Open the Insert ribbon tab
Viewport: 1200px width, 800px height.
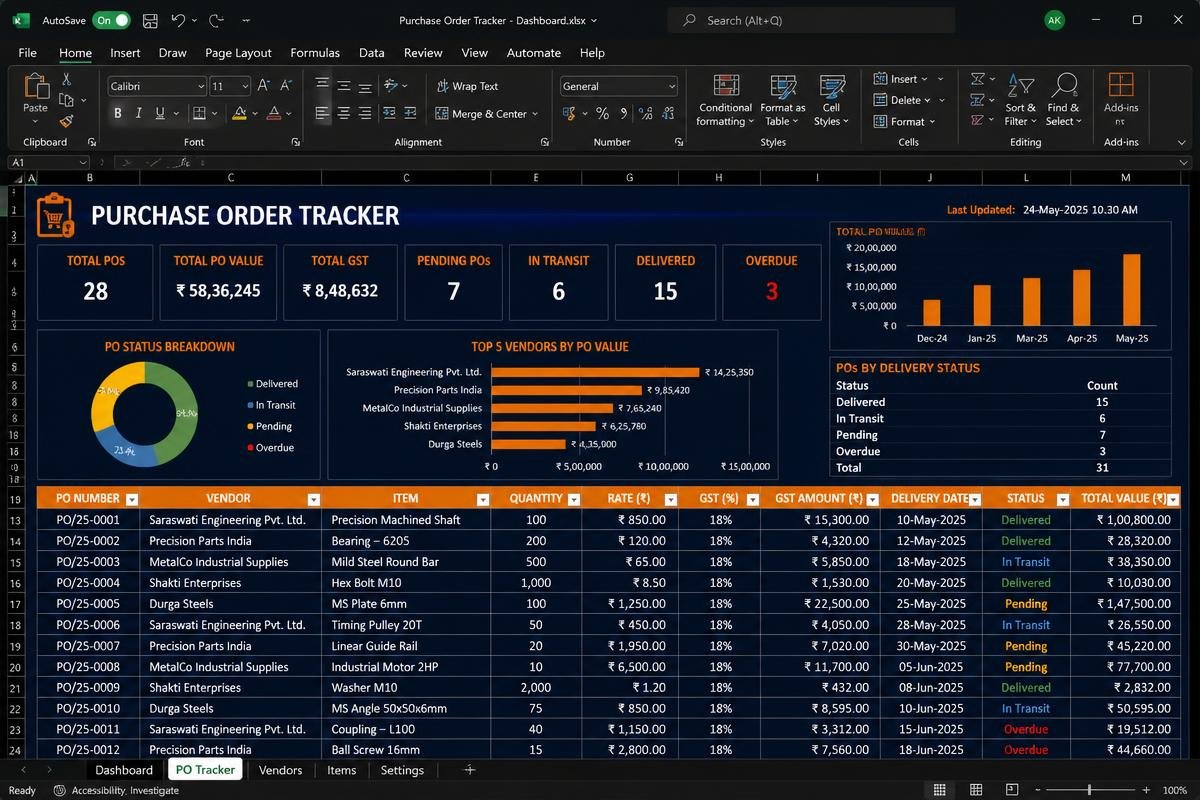125,53
